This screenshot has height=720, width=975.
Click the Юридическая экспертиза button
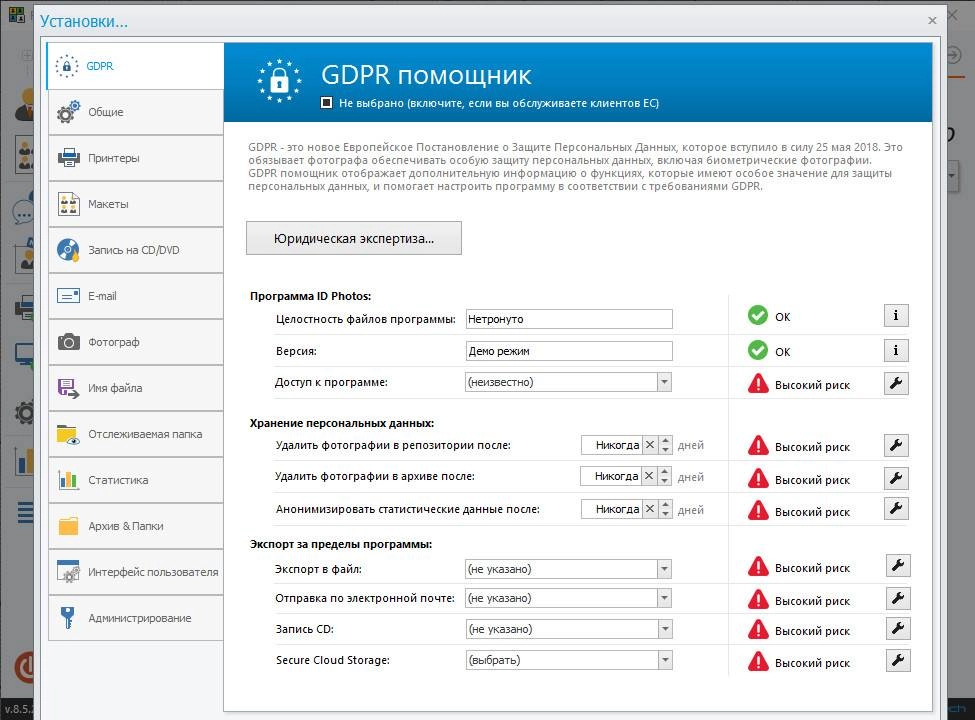354,238
